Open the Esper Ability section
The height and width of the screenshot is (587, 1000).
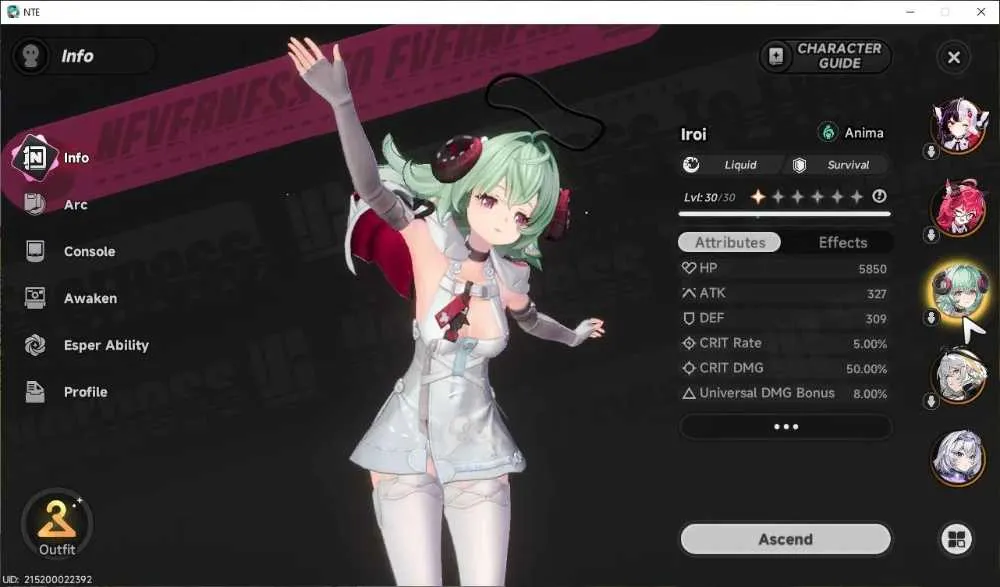(x=87, y=345)
